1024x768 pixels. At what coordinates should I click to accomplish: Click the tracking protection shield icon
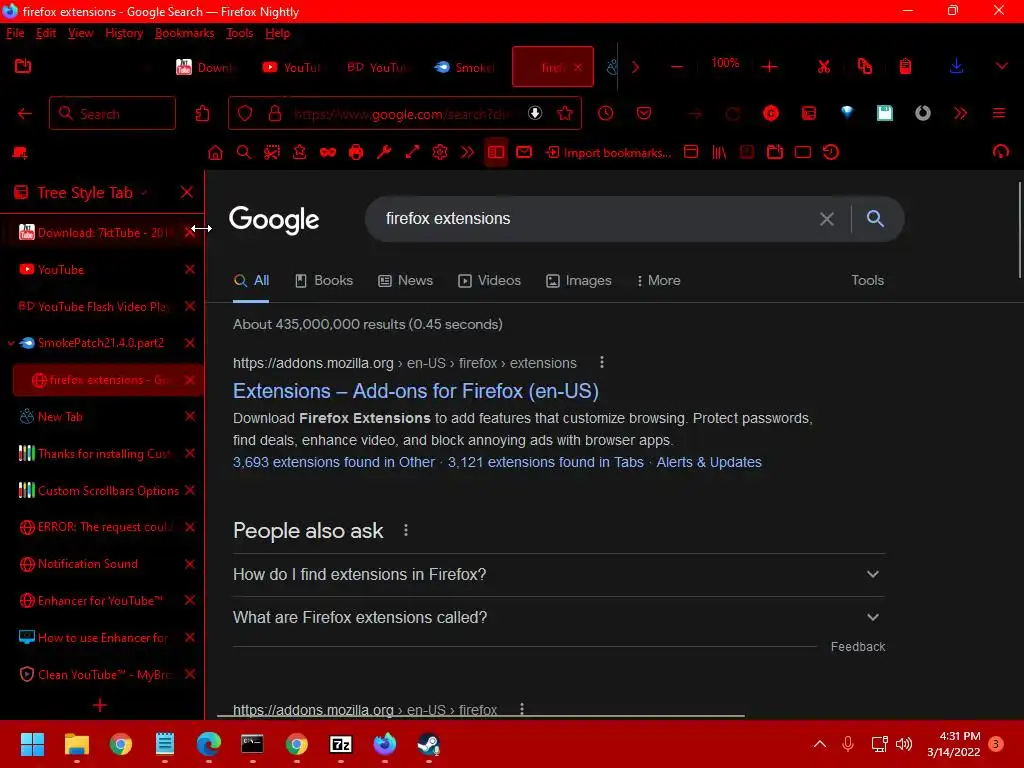point(245,114)
